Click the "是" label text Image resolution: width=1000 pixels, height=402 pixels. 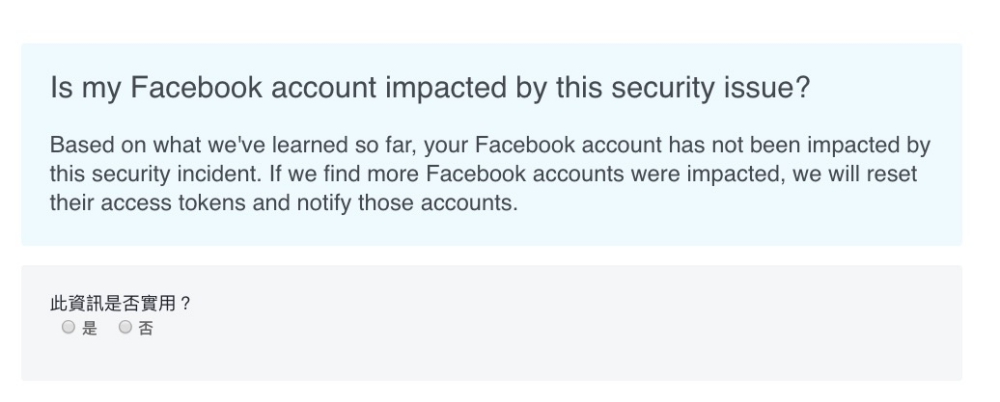pos(90,328)
